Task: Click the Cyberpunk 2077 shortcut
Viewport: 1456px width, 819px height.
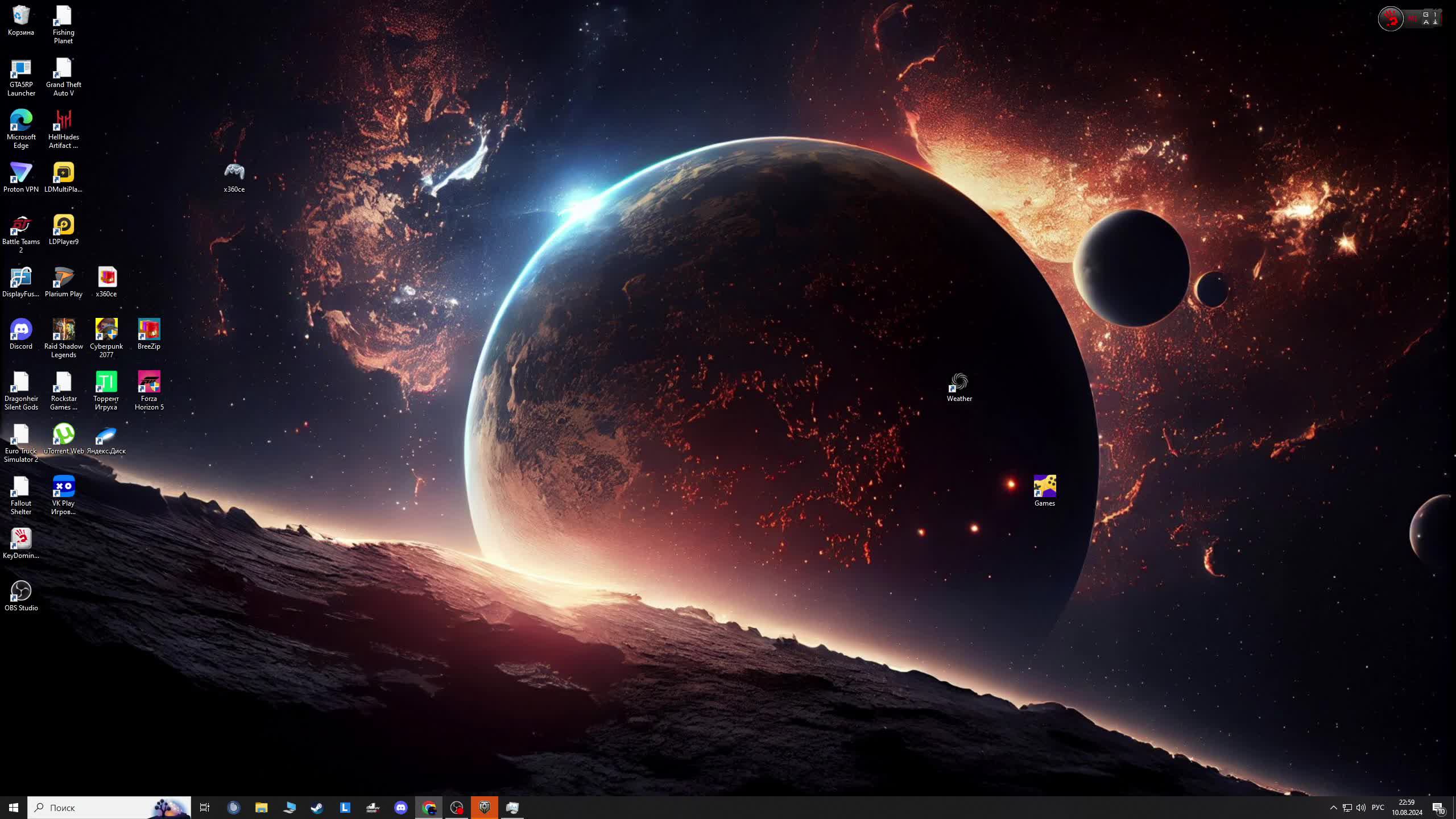Action: (106, 330)
